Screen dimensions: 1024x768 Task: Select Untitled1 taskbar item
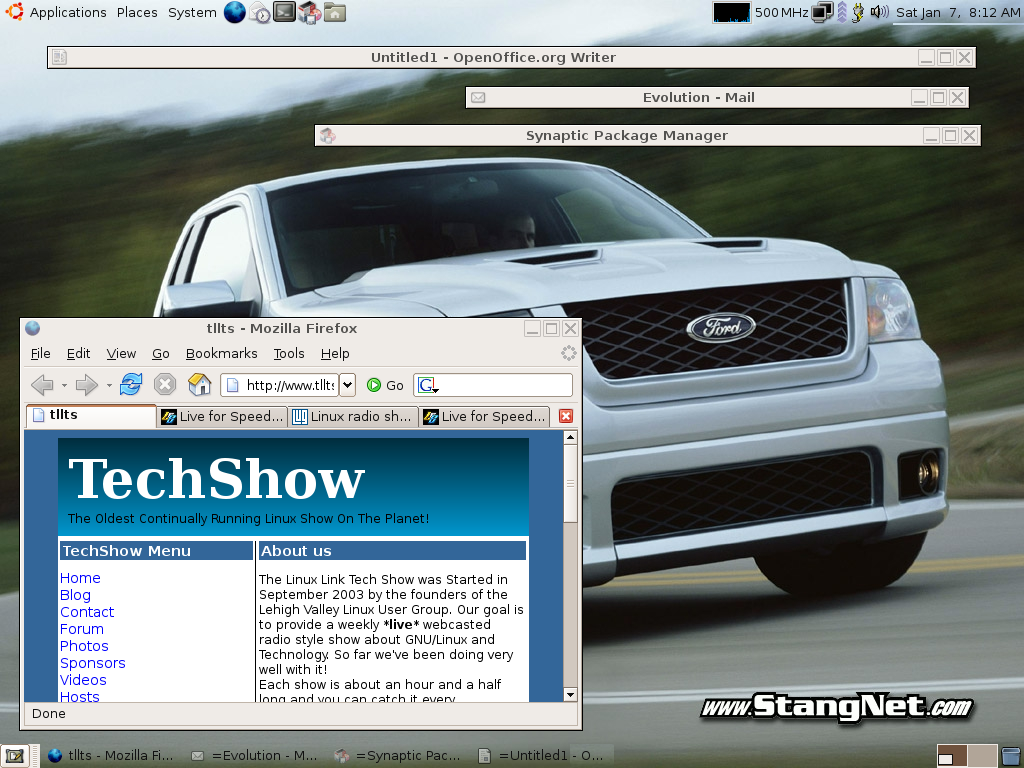click(x=541, y=756)
